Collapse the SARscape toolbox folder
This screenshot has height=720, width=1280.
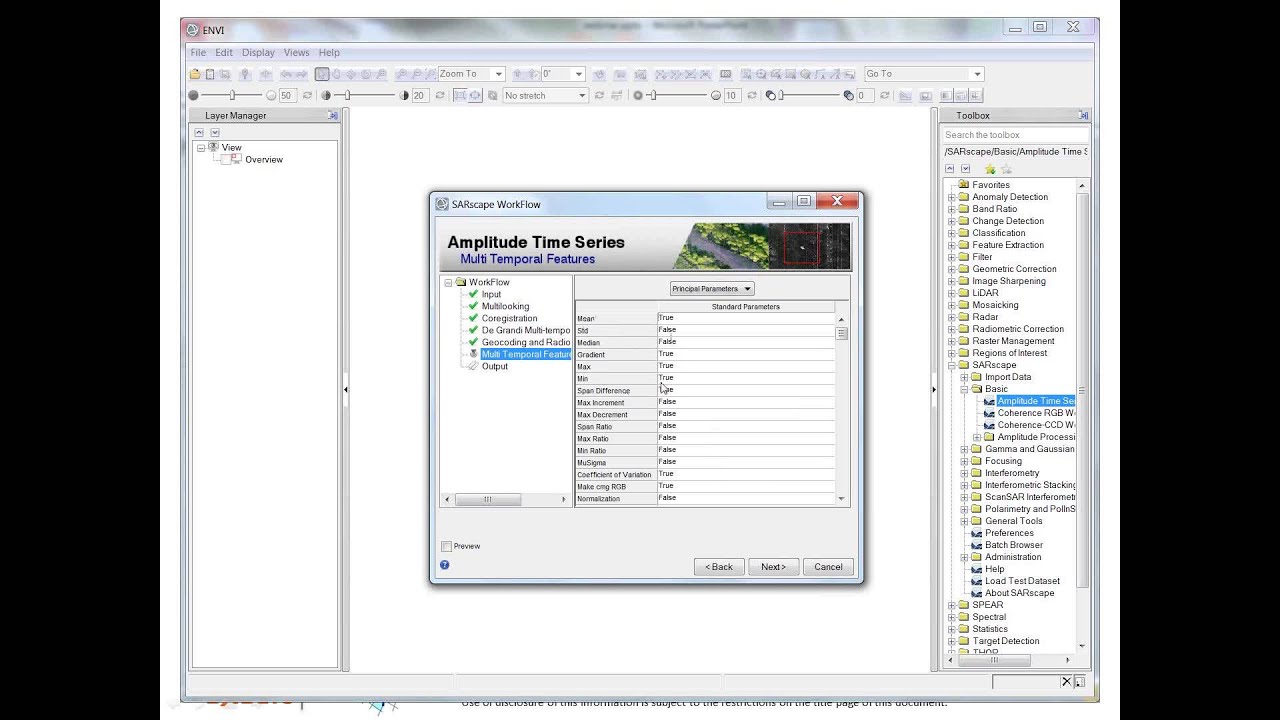(x=952, y=365)
